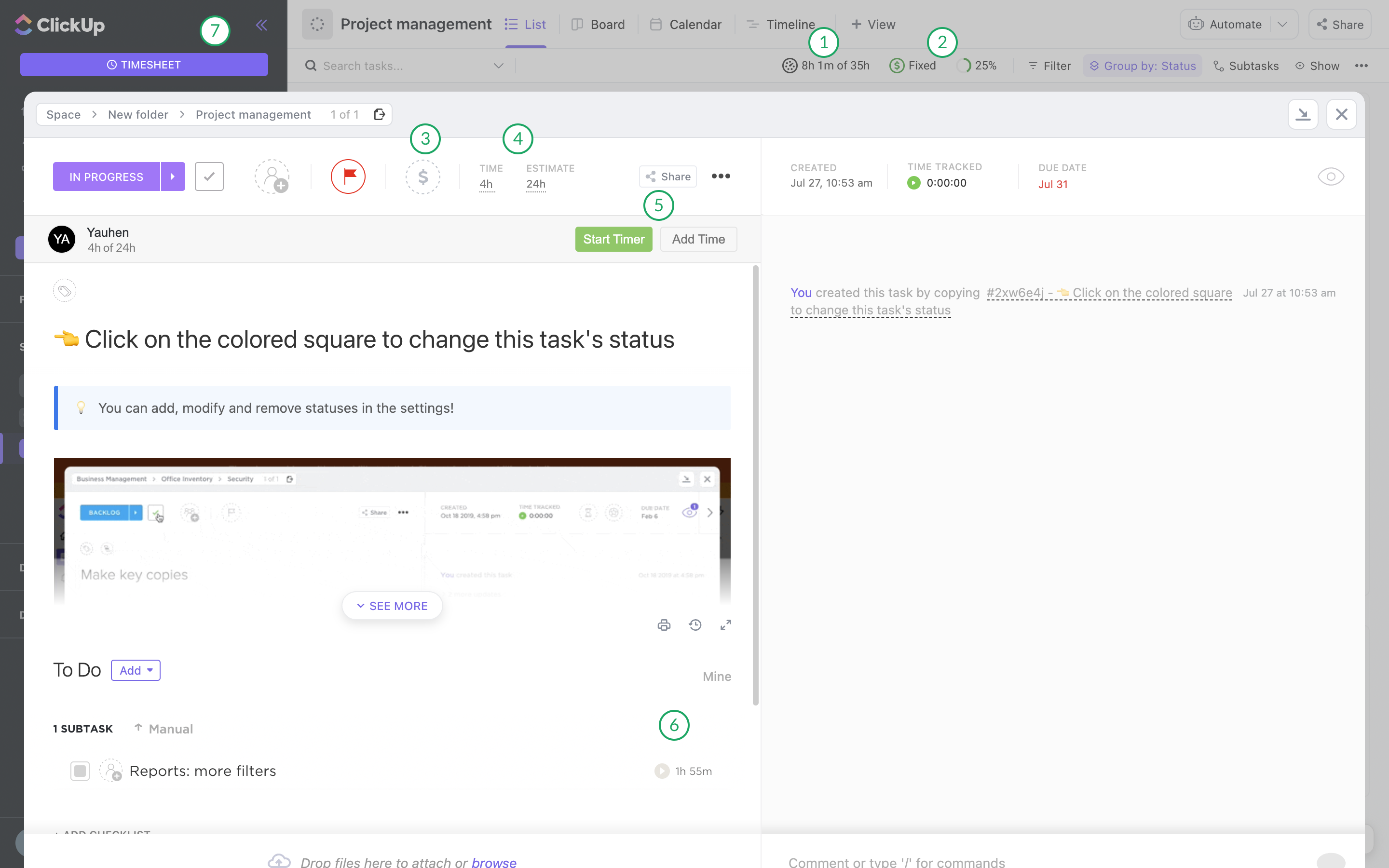1389x868 pixels.
Task: Open the assignee add-person icon
Action: (x=272, y=176)
